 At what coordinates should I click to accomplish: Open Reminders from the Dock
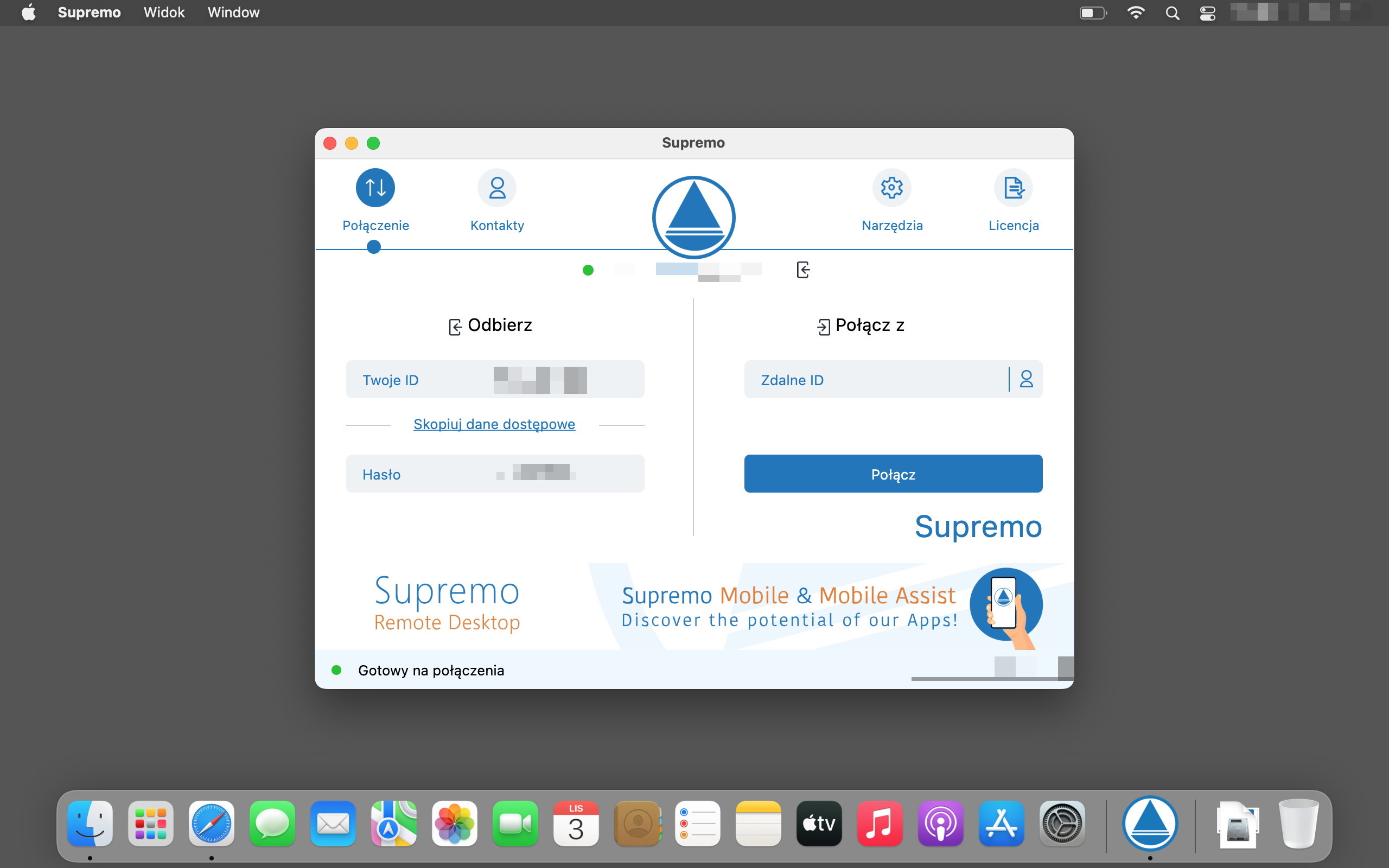pyautogui.click(x=698, y=824)
